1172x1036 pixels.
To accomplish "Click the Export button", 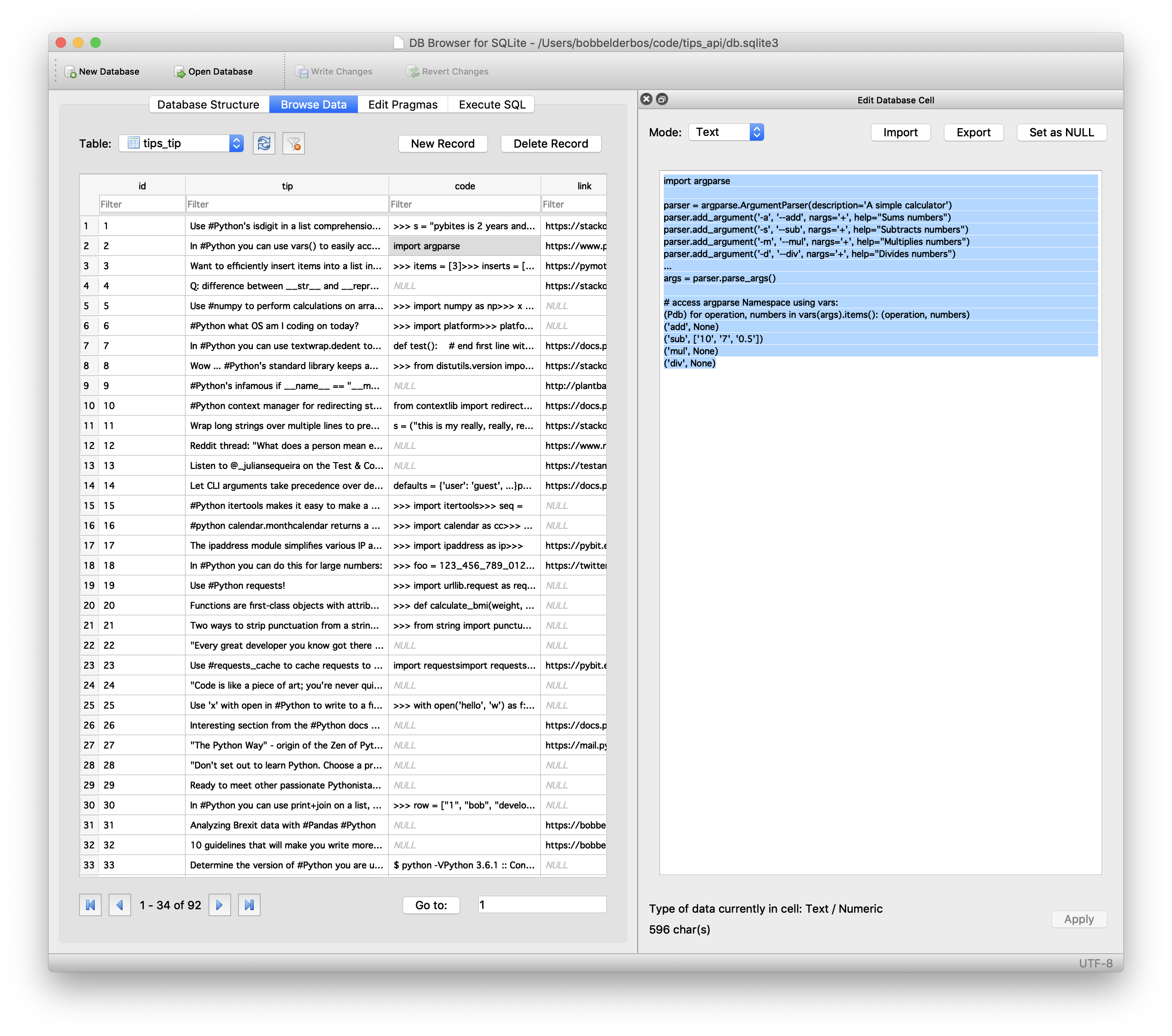I will (x=973, y=132).
